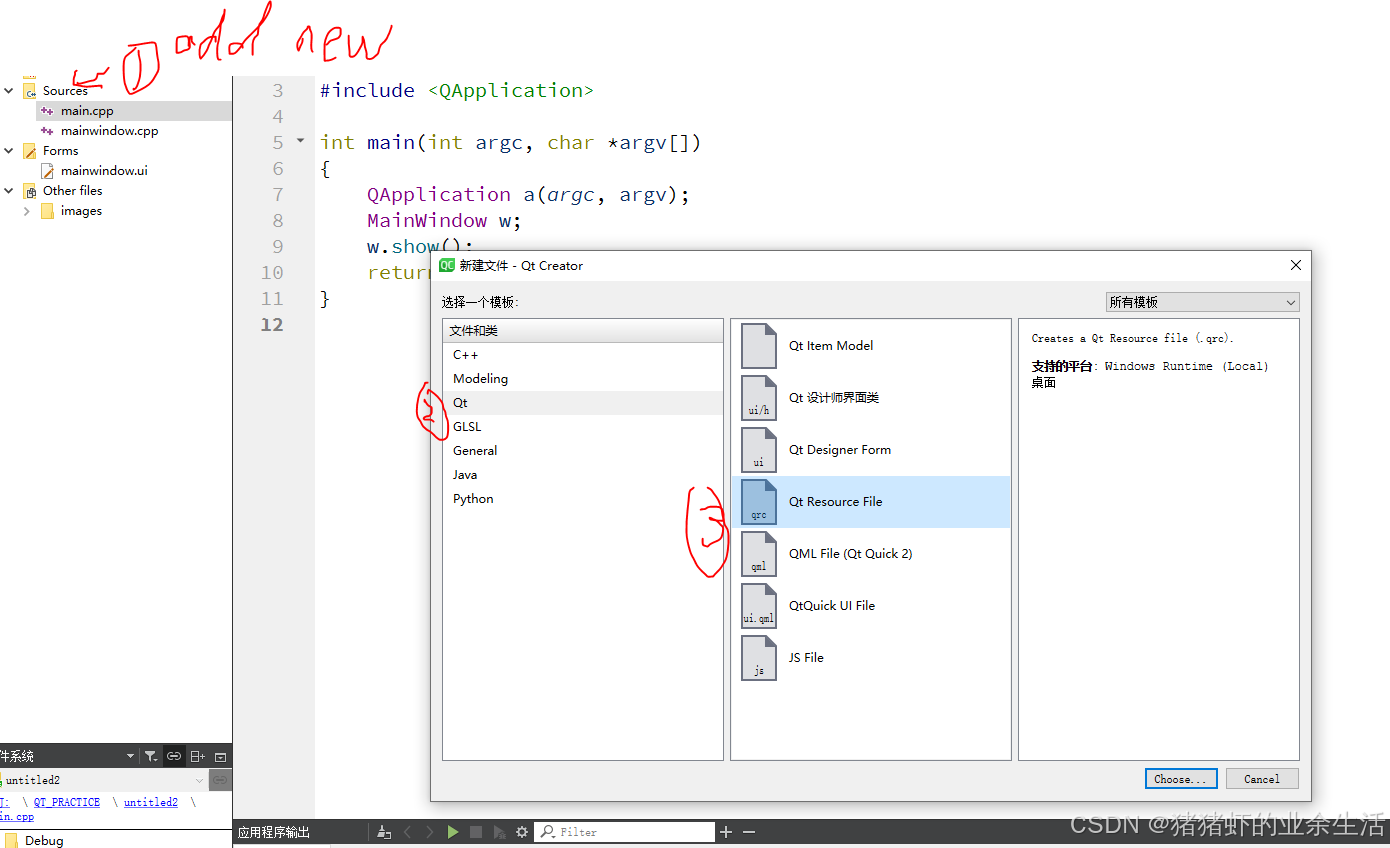The image size is (1390, 848).
Task: Click the 应用程序输出 pane title
Action: click(274, 832)
